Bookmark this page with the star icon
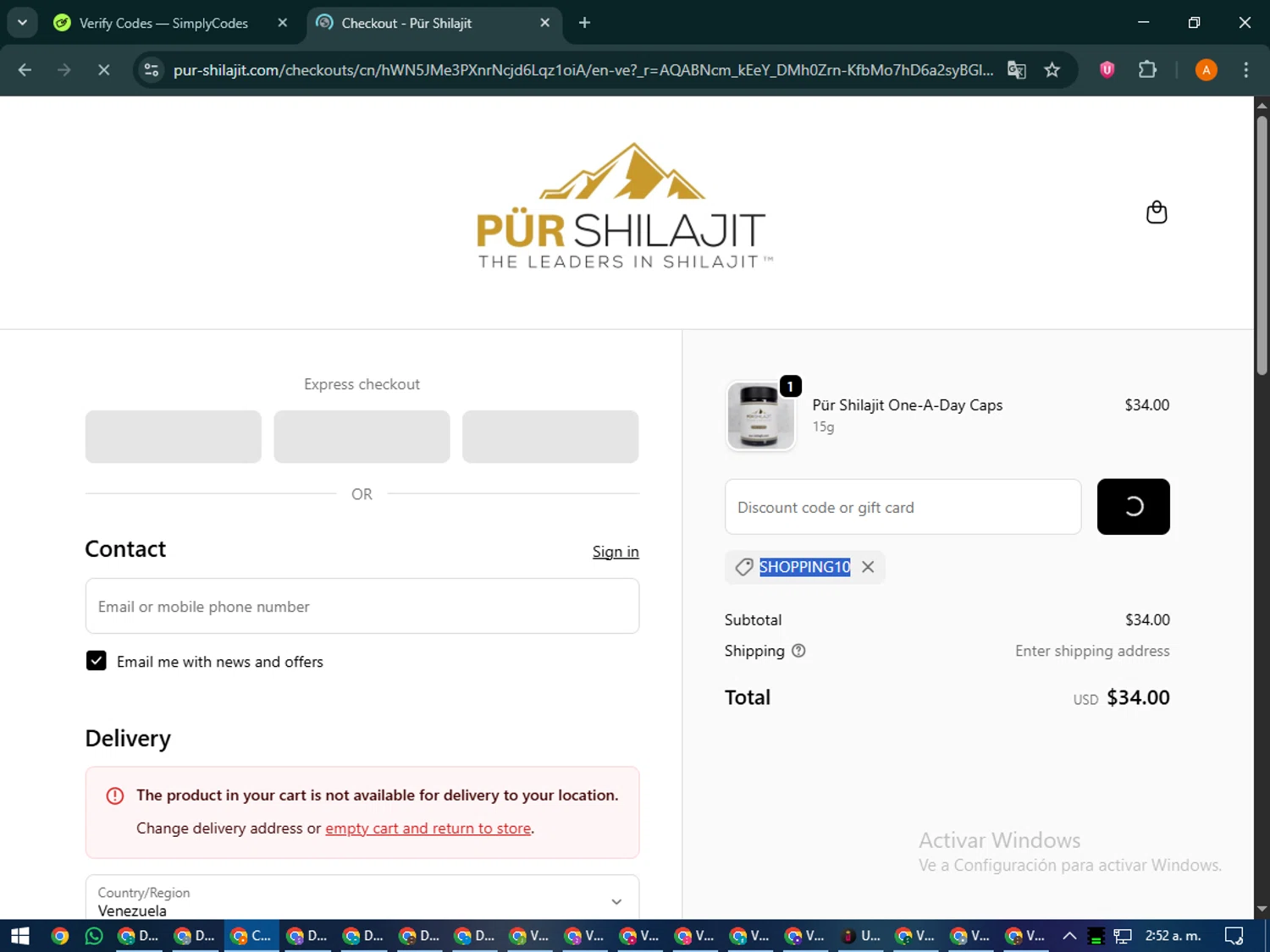This screenshot has height=952, width=1270. click(1052, 70)
